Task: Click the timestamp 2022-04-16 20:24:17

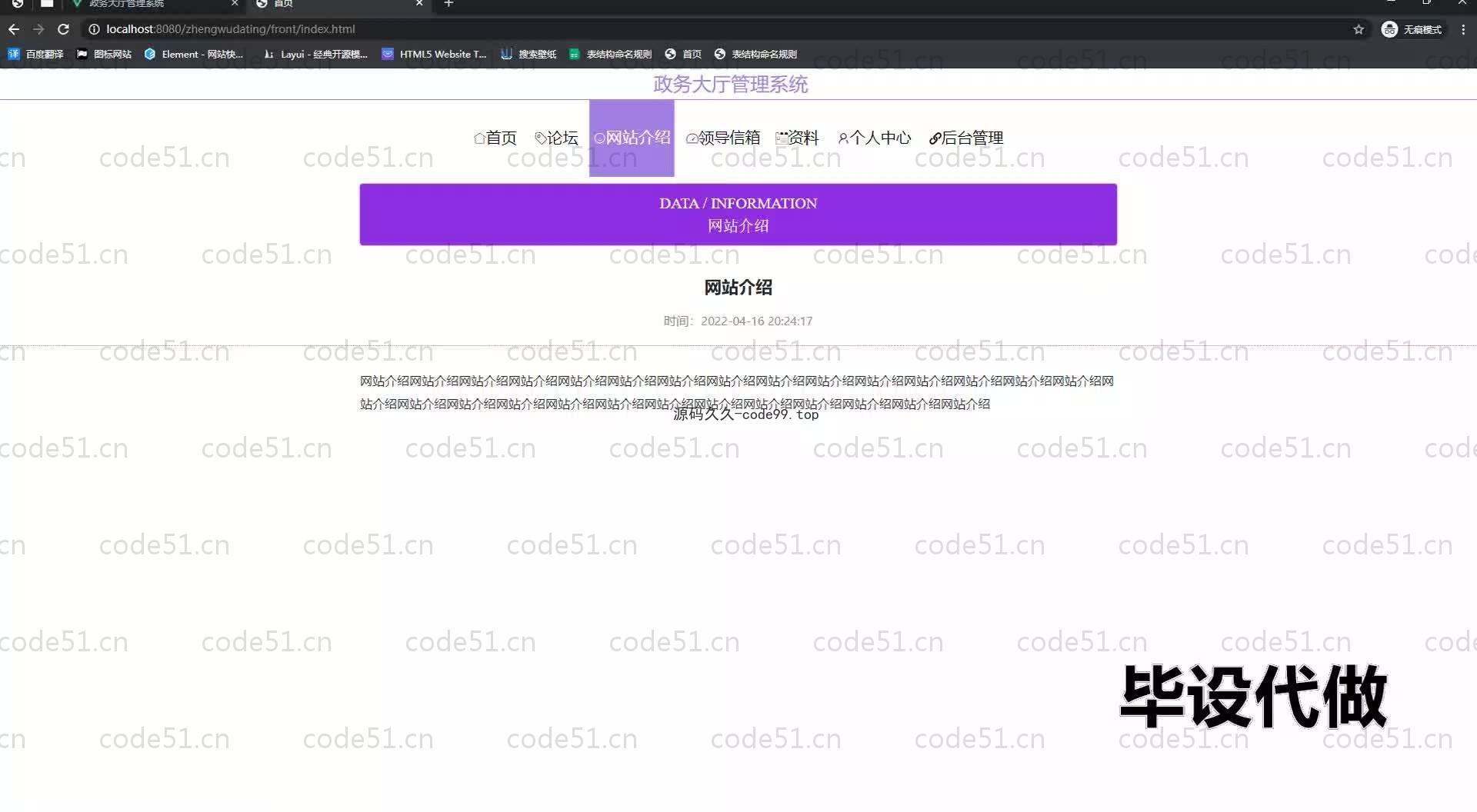Action: (756, 321)
